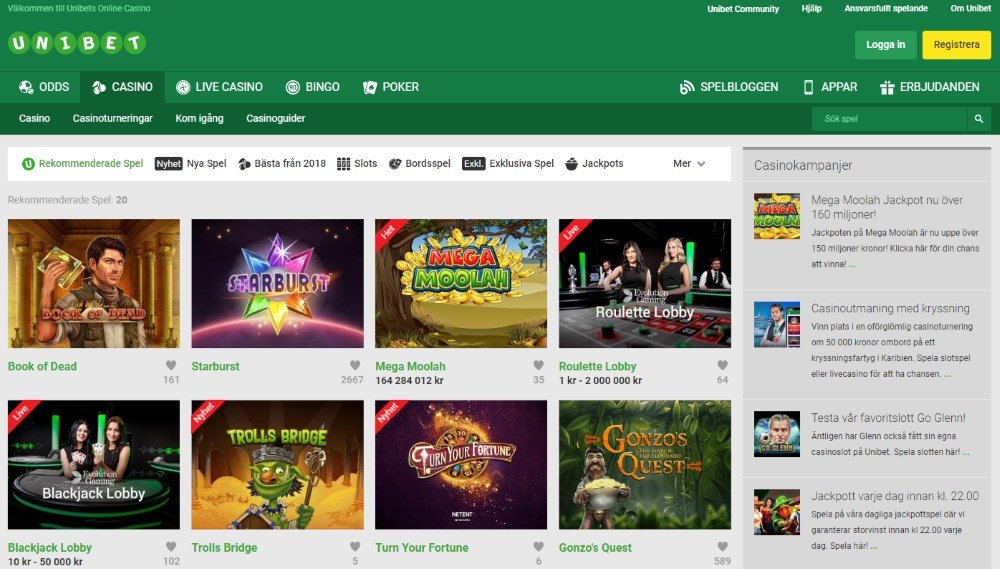Viewport: 1000px width, 569px height.
Task: Select the Exklusiva Spel category
Action: pyautogui.click(x=508, y=163)
